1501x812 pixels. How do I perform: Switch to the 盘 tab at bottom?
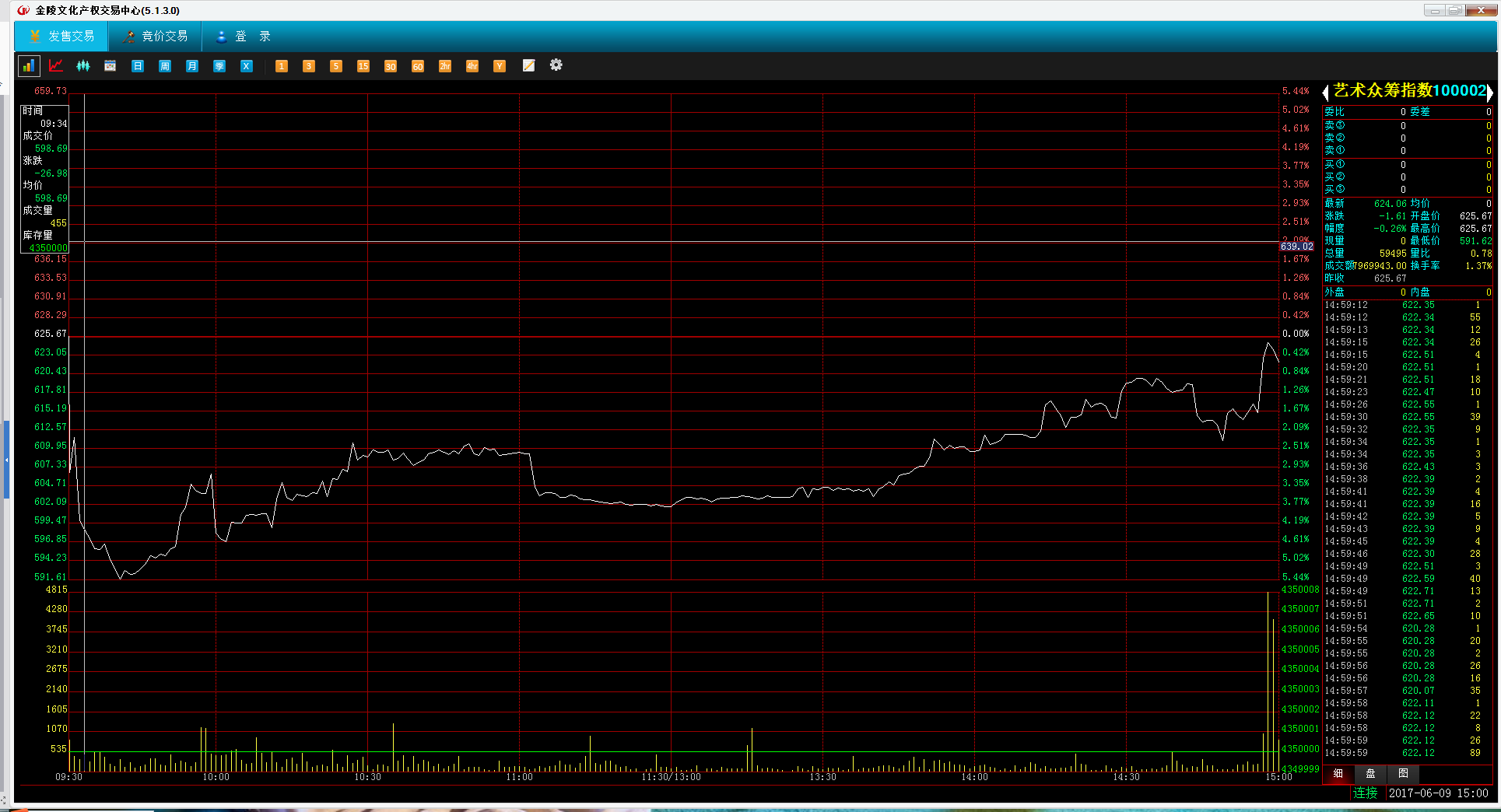(1370, 774)
